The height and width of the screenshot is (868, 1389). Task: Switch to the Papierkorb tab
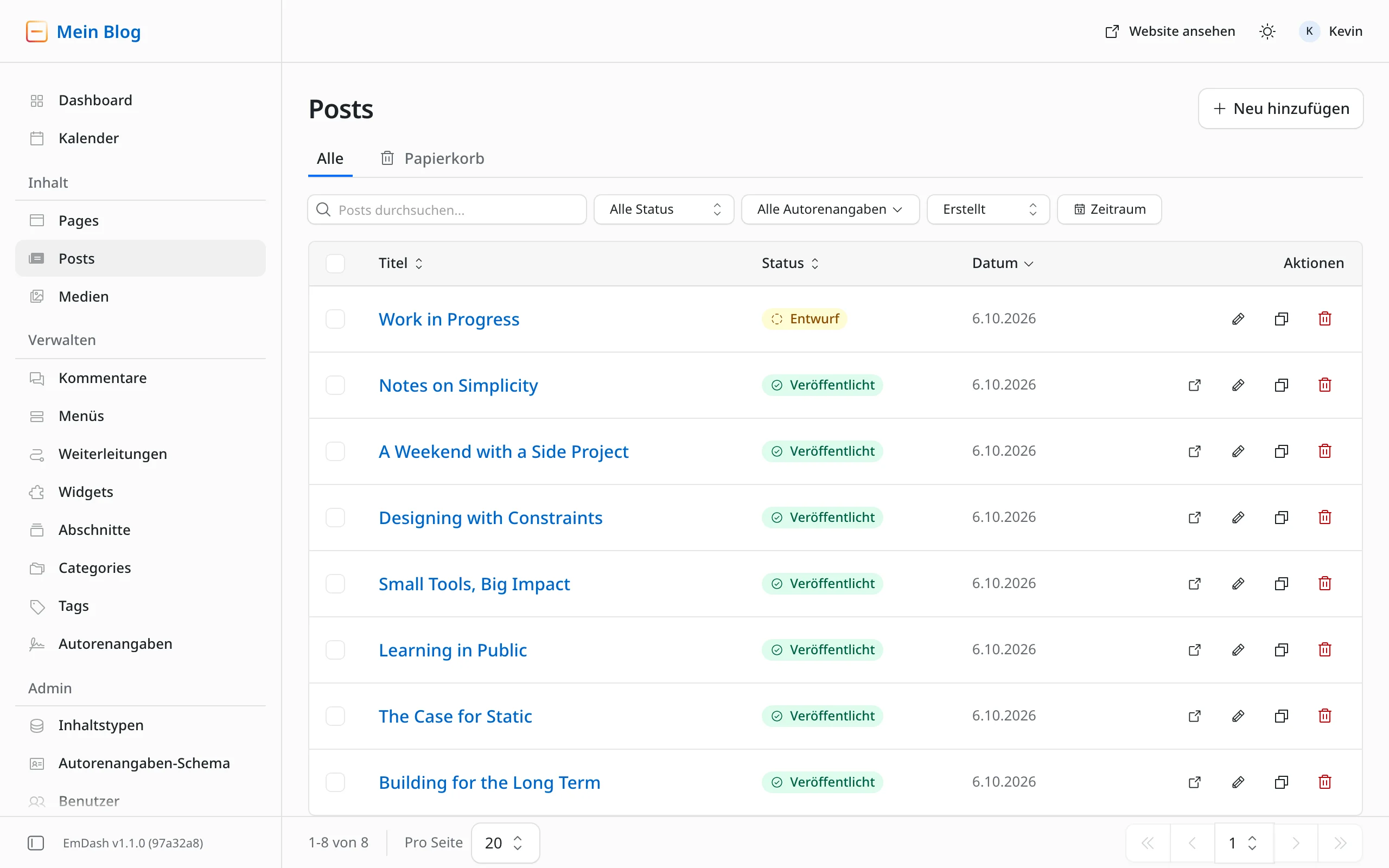(x=433, y=158)
